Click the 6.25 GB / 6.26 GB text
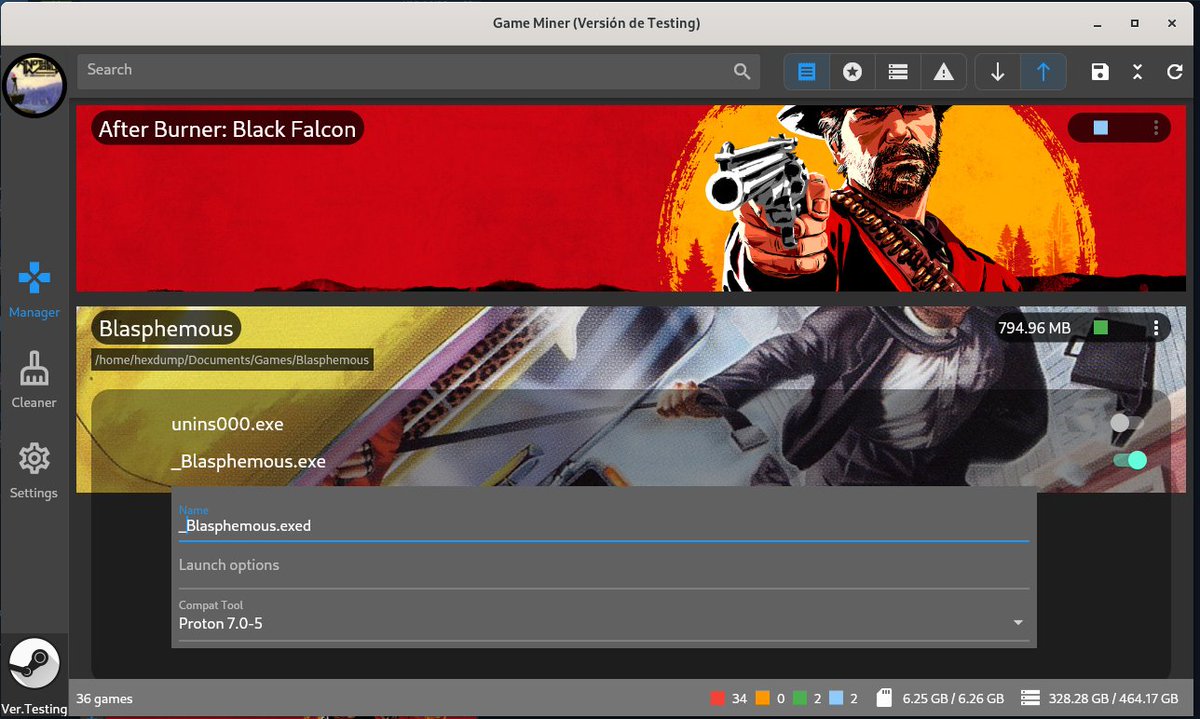 point(952,698)
